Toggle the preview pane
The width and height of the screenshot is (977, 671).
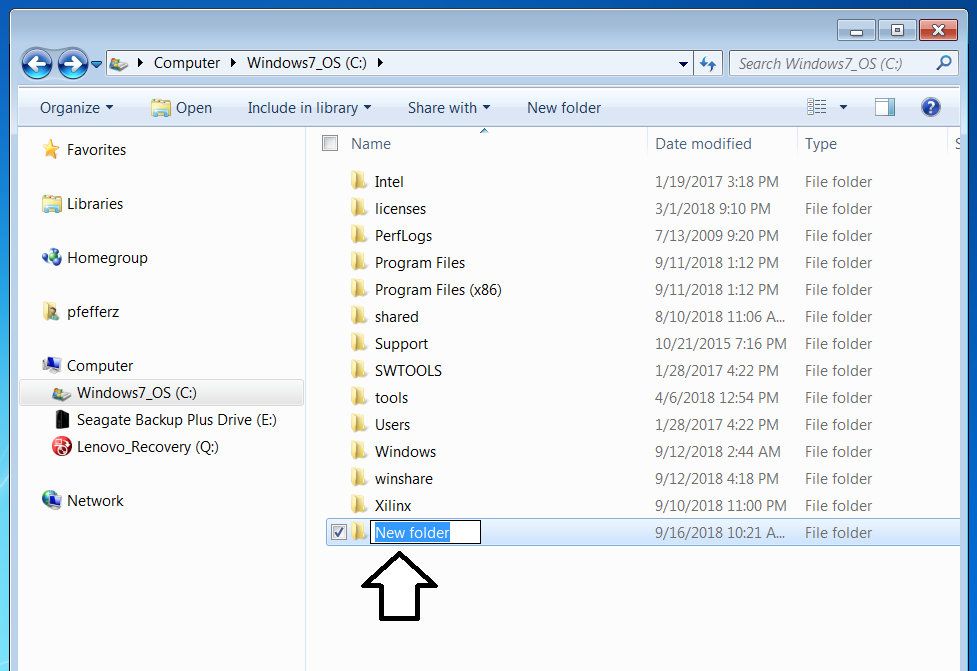(x=885, y=107)
